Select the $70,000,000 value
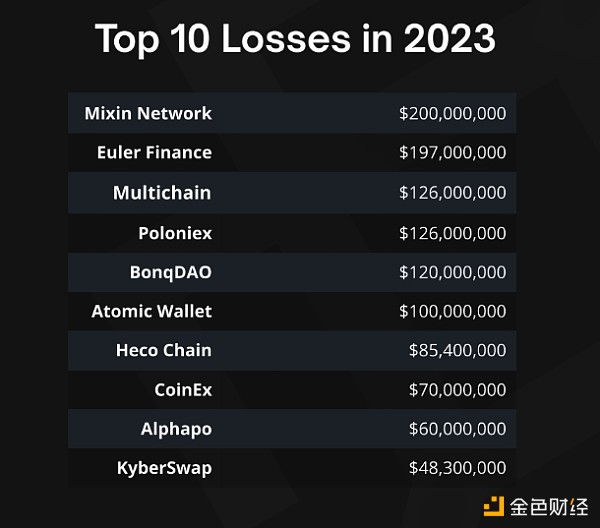 [457, 389]
